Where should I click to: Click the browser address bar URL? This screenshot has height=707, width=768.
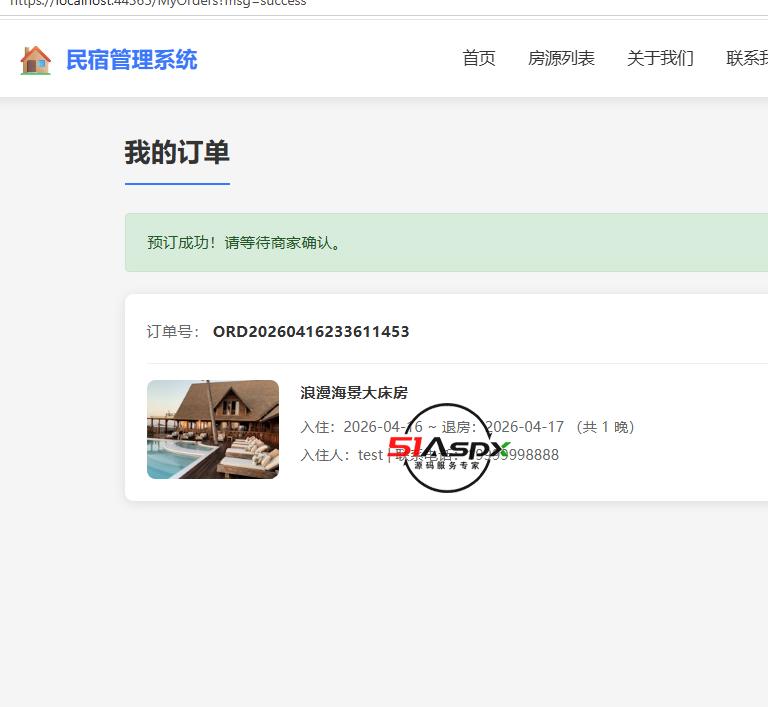point(158,3)
